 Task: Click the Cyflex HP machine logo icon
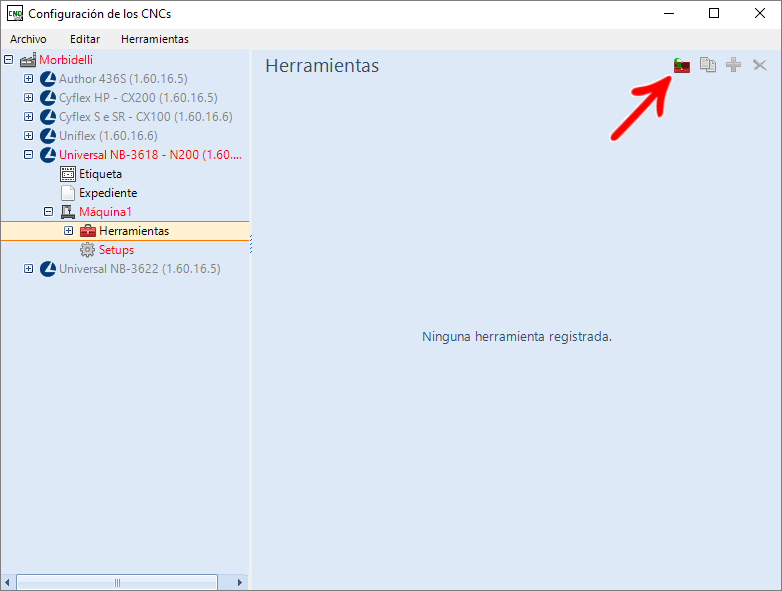(x=48, y=98)
